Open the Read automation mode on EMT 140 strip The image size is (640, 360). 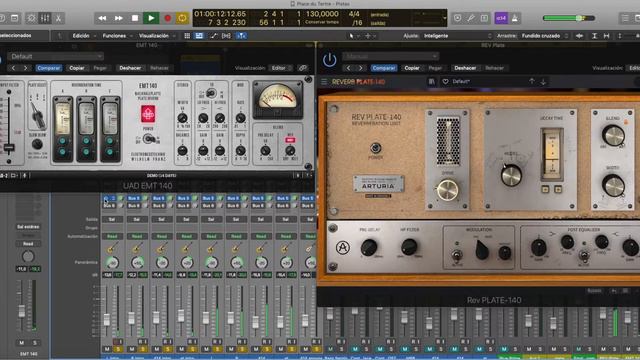[28, 244]
